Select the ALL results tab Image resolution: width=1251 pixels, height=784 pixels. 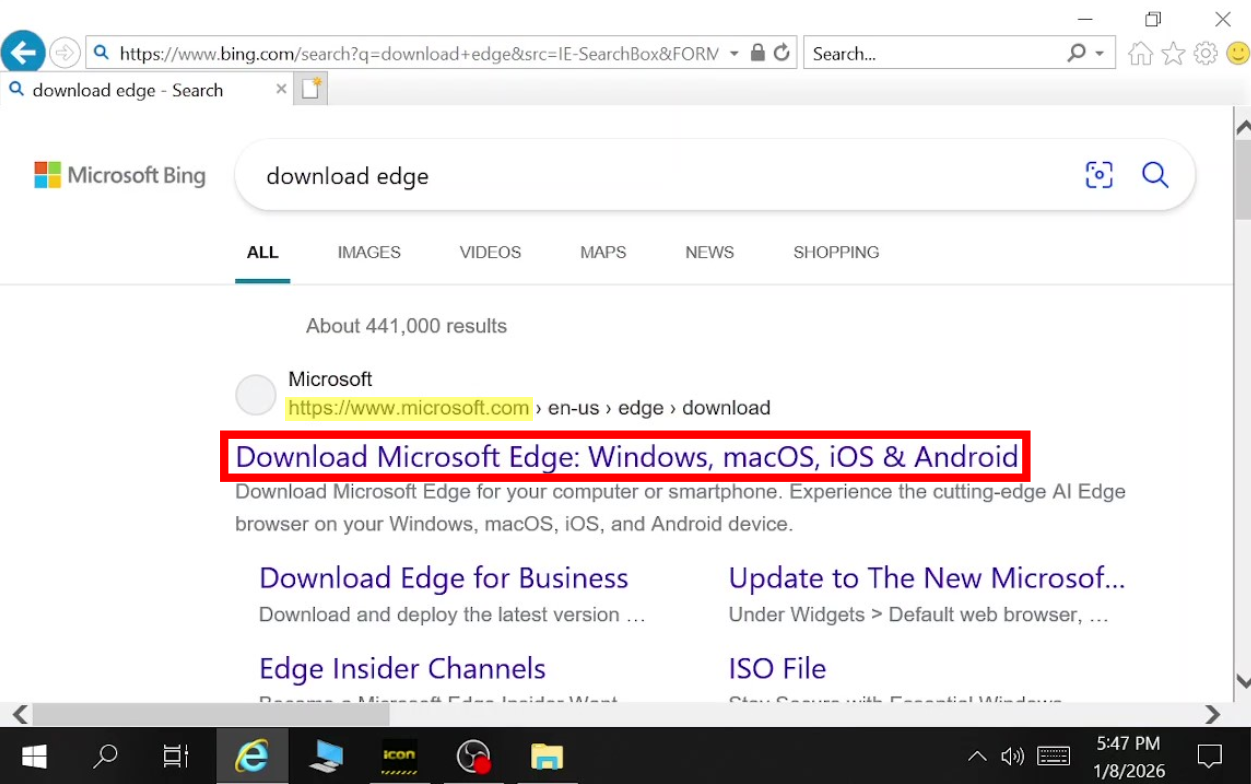[263, 253]
